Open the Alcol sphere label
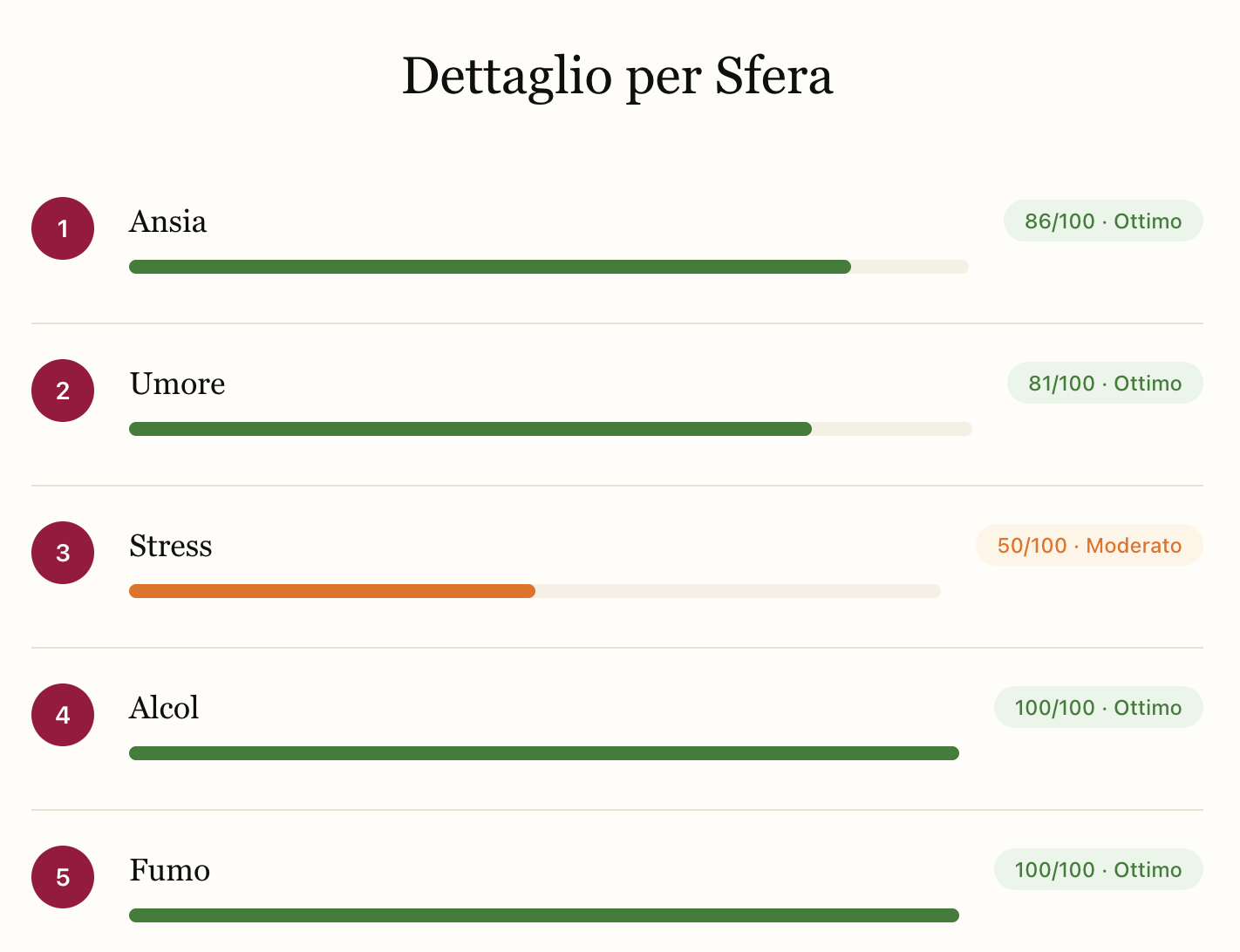The image size is (1240, 952). (164, 708)
